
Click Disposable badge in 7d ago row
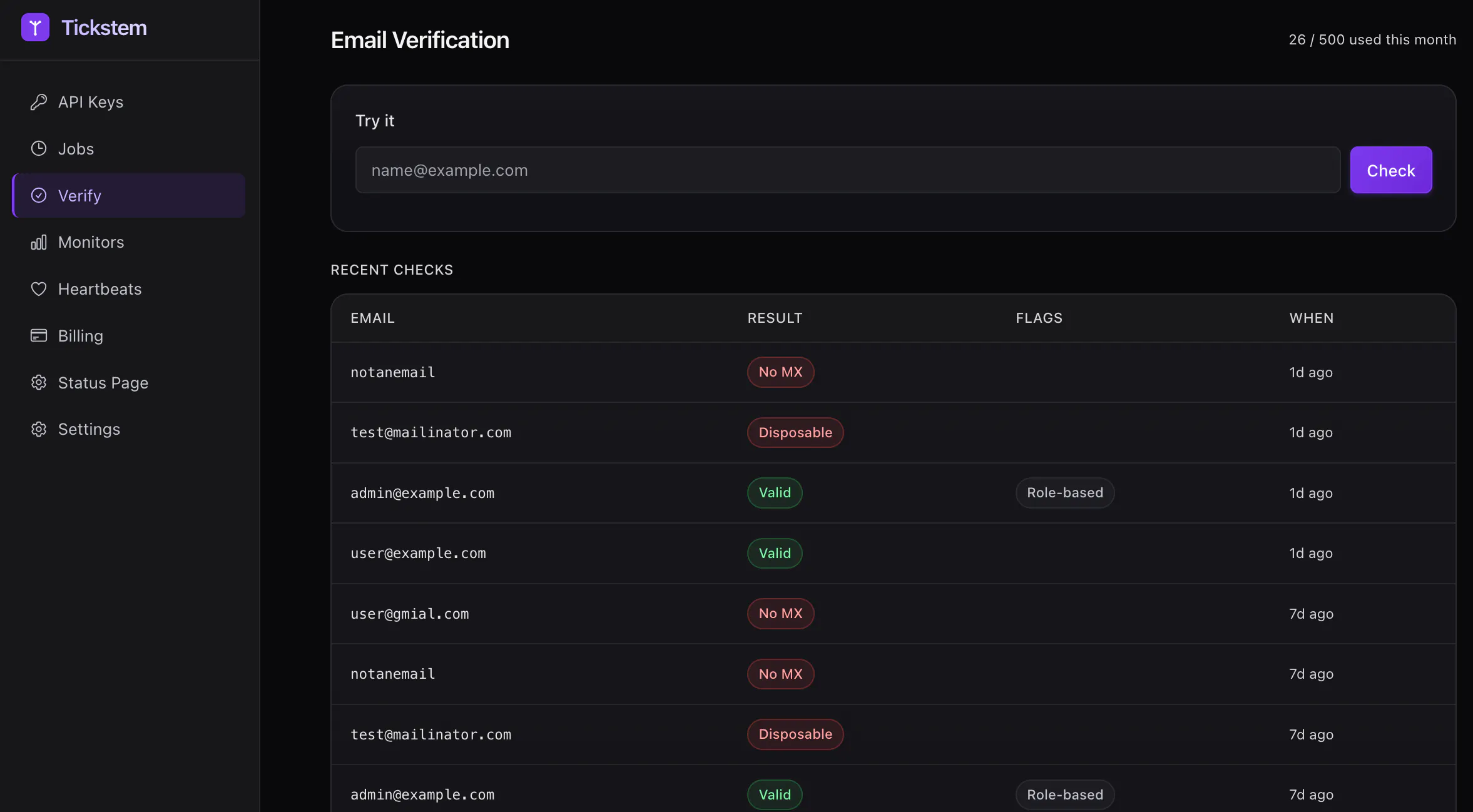[795, 734]
